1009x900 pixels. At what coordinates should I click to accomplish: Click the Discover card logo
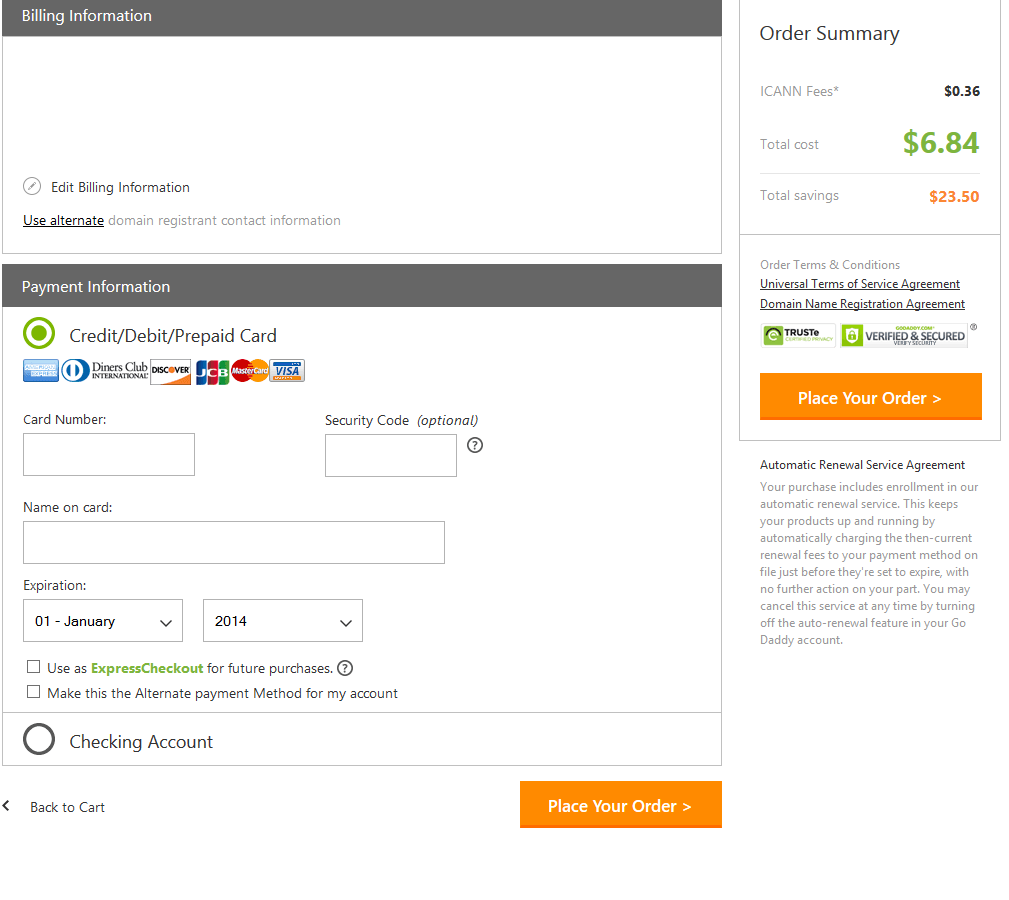170,371
